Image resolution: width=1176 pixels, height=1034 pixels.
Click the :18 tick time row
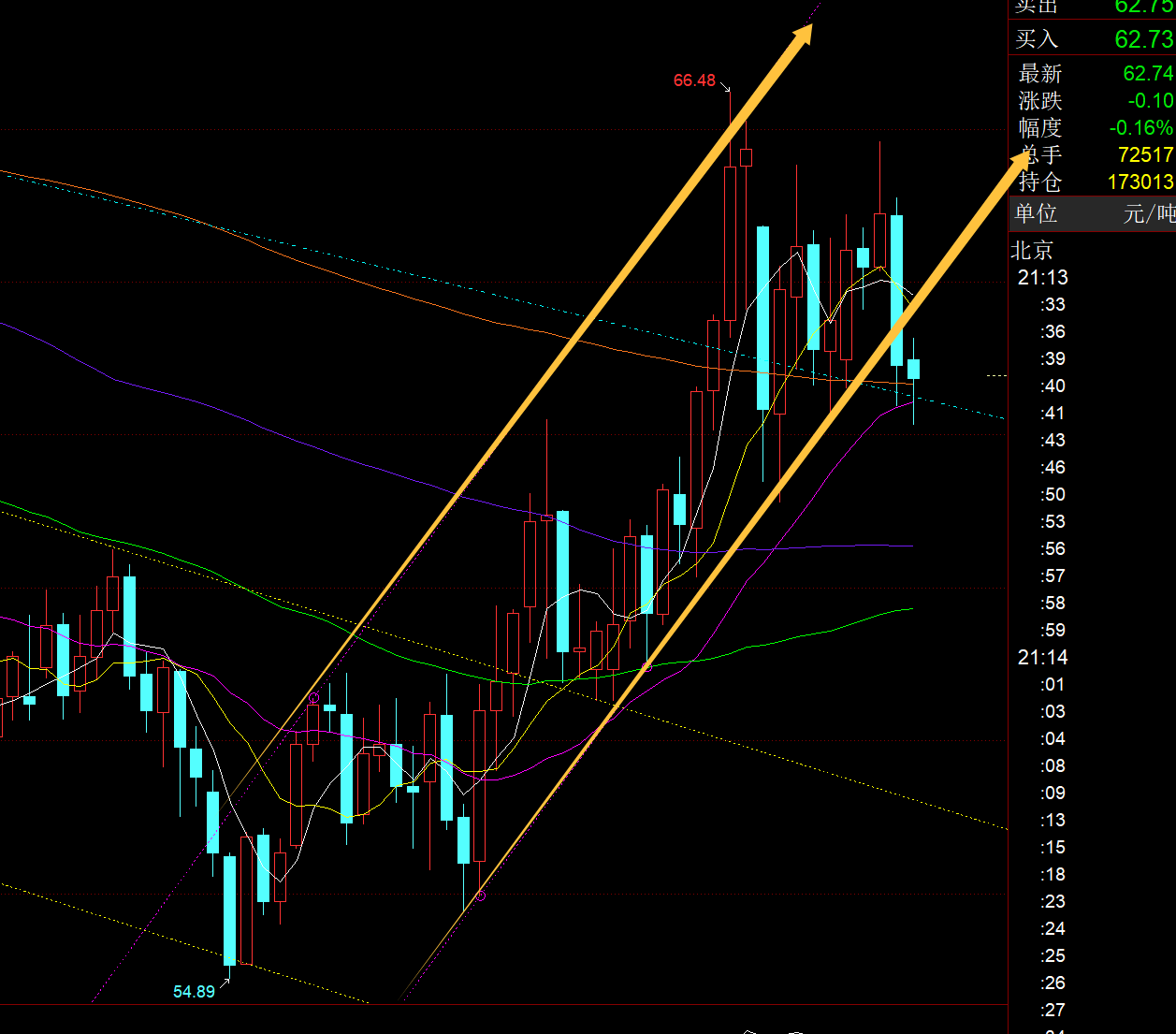(1053, 874)
